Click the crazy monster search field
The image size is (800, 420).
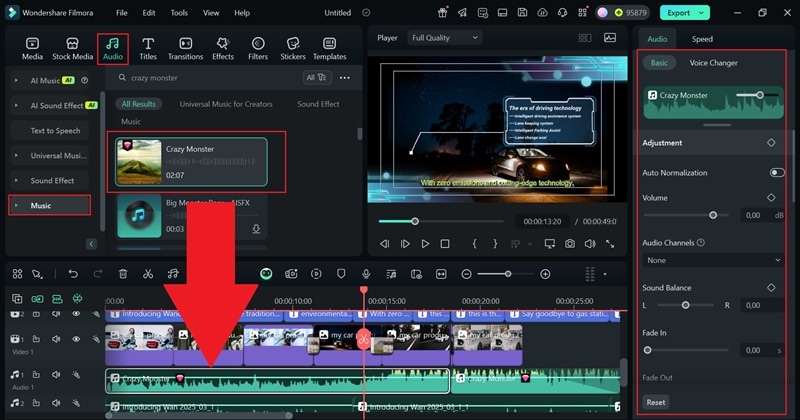205,78
